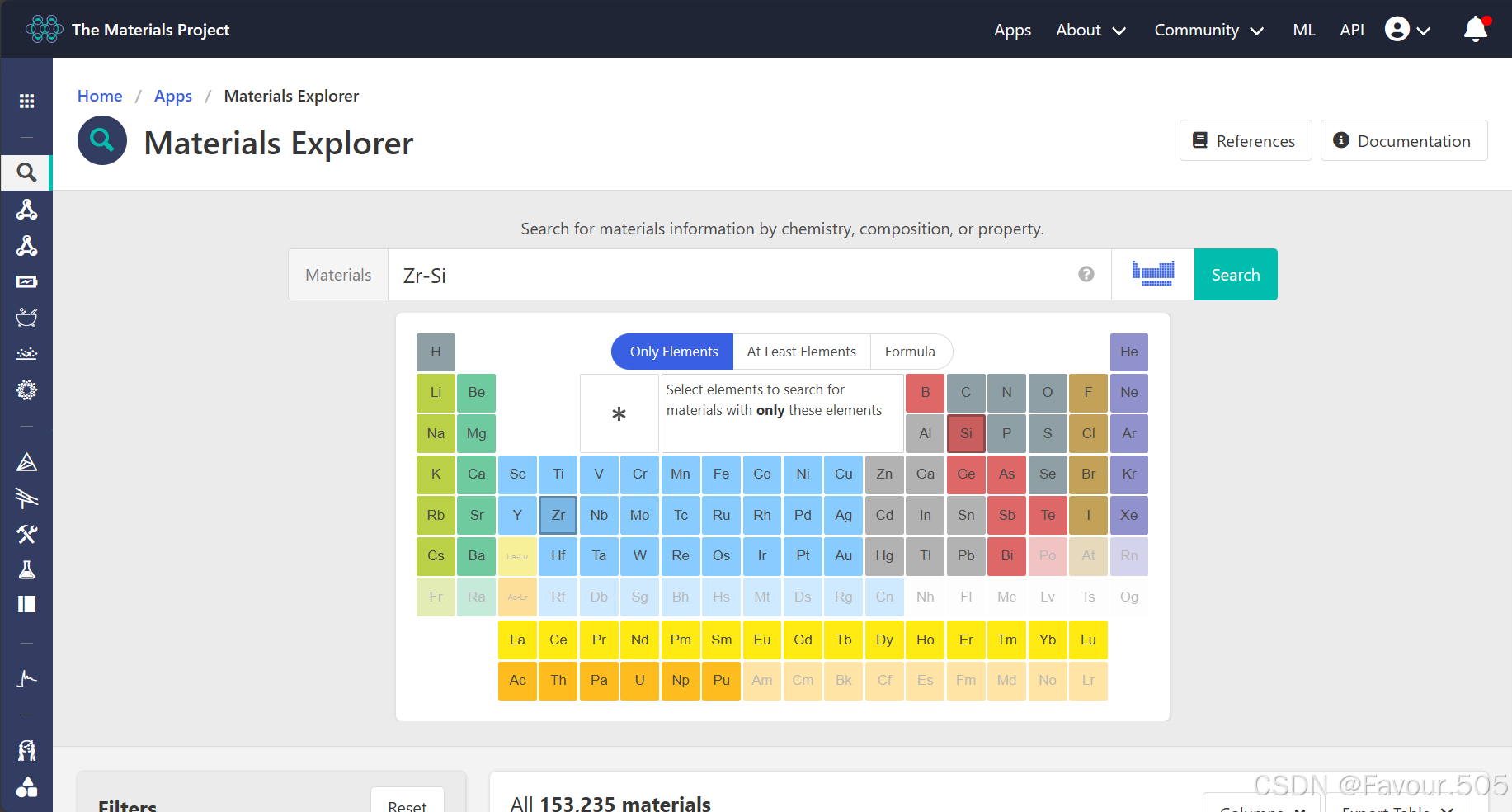Screen dimensions: 1512x812
Task: Select the Ba element tile
Action: click(x=477, y=555)
